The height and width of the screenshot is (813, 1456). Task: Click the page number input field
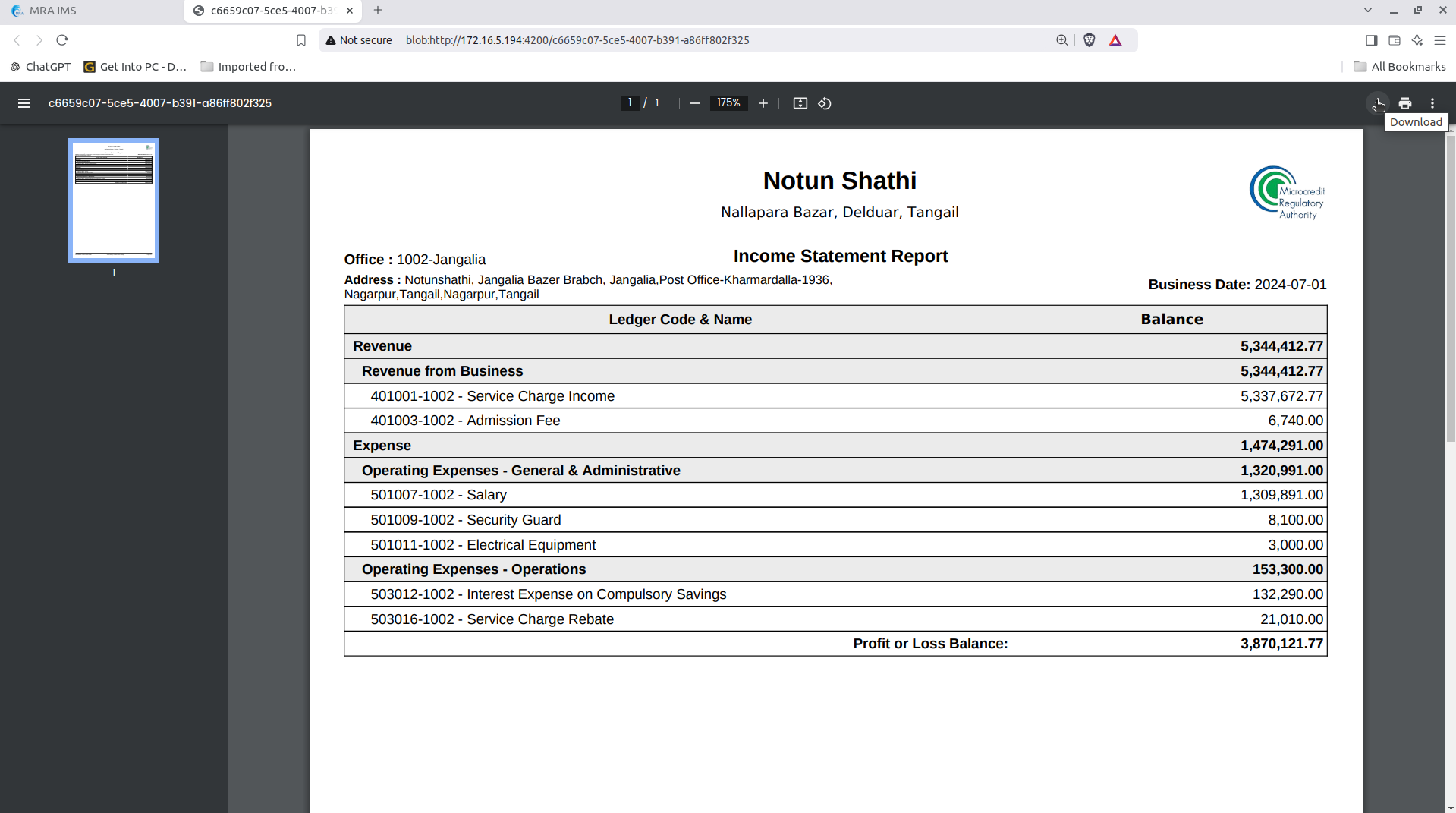coord(630,103)
